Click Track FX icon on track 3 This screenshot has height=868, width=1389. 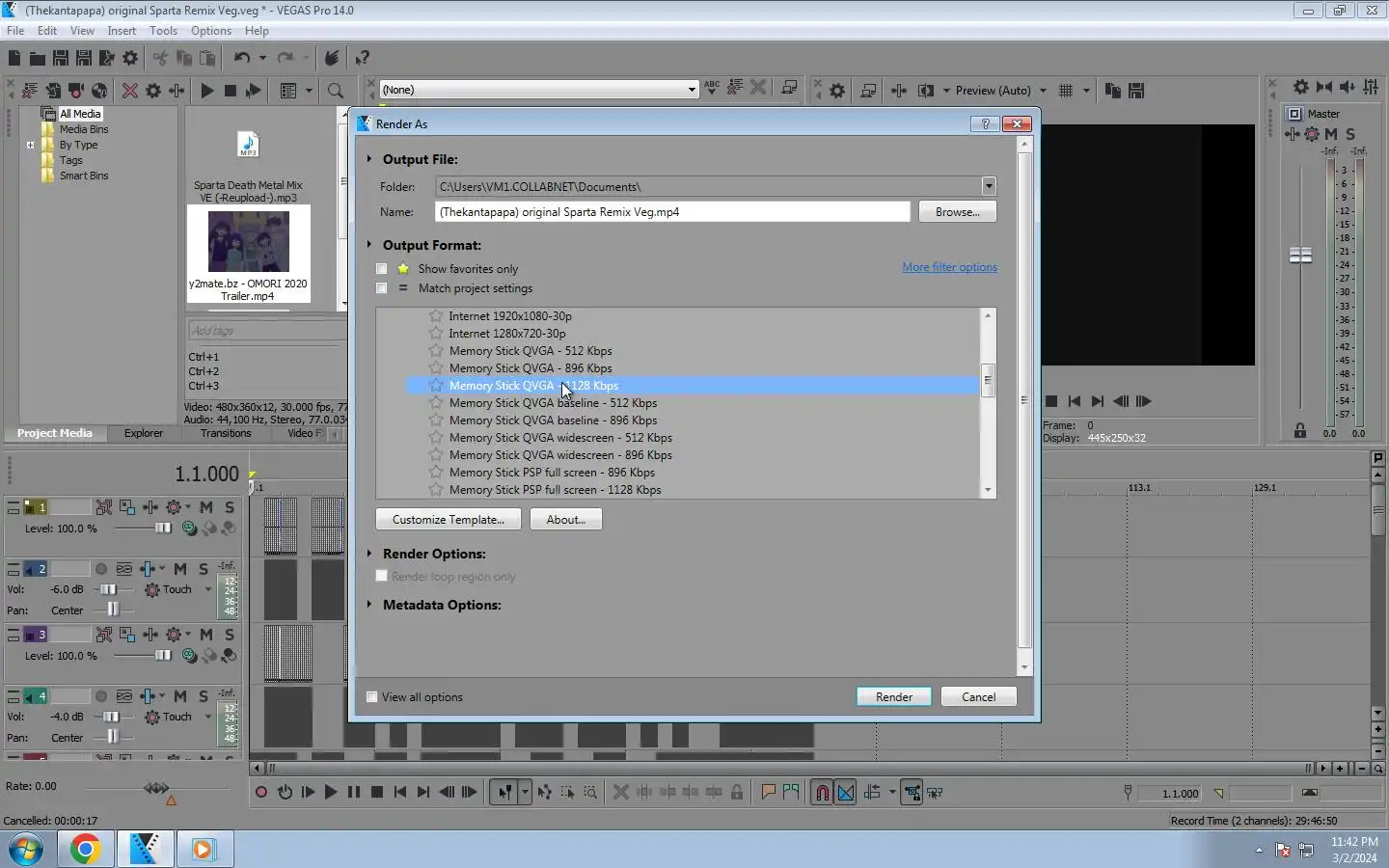pos(150,635)
